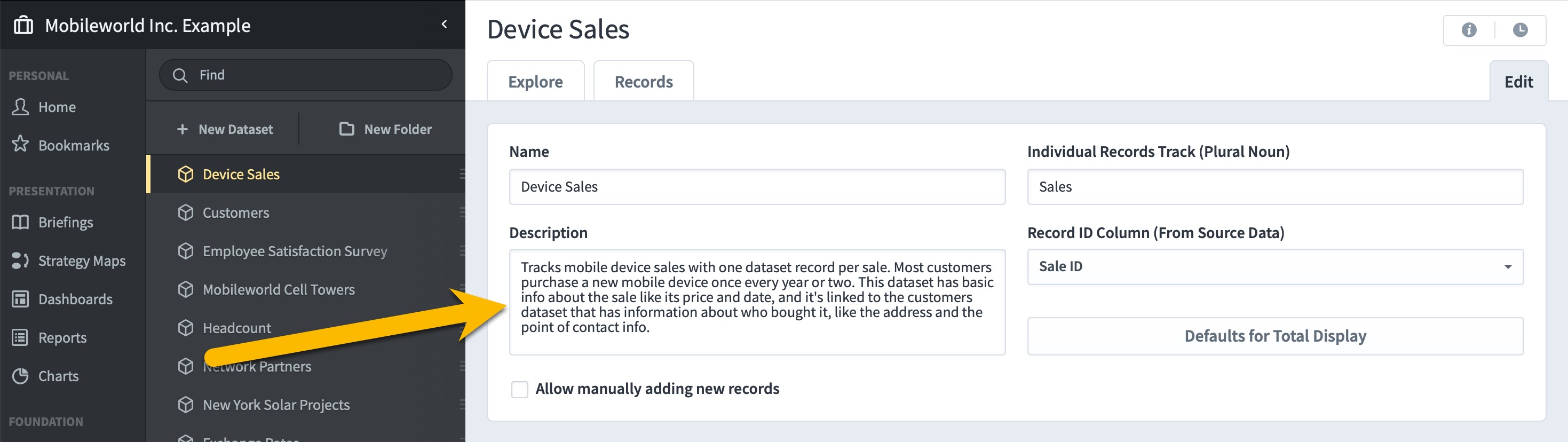Open the history clock icon
Image resolution: width=1568 pixels, height=442 pixels.
pos(1520,30)
